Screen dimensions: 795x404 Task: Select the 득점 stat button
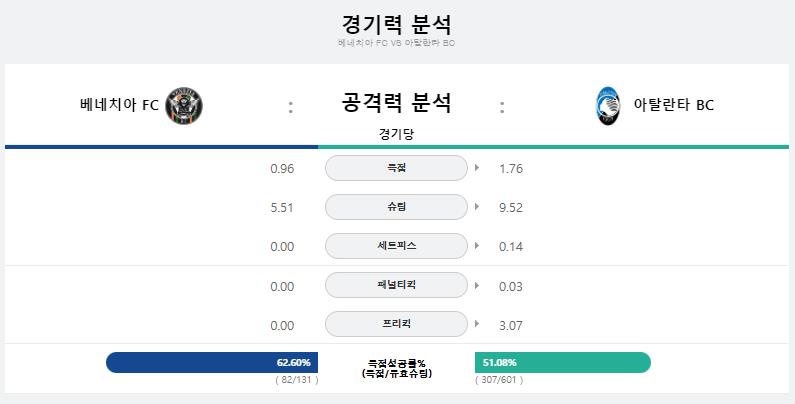[396, 168]
